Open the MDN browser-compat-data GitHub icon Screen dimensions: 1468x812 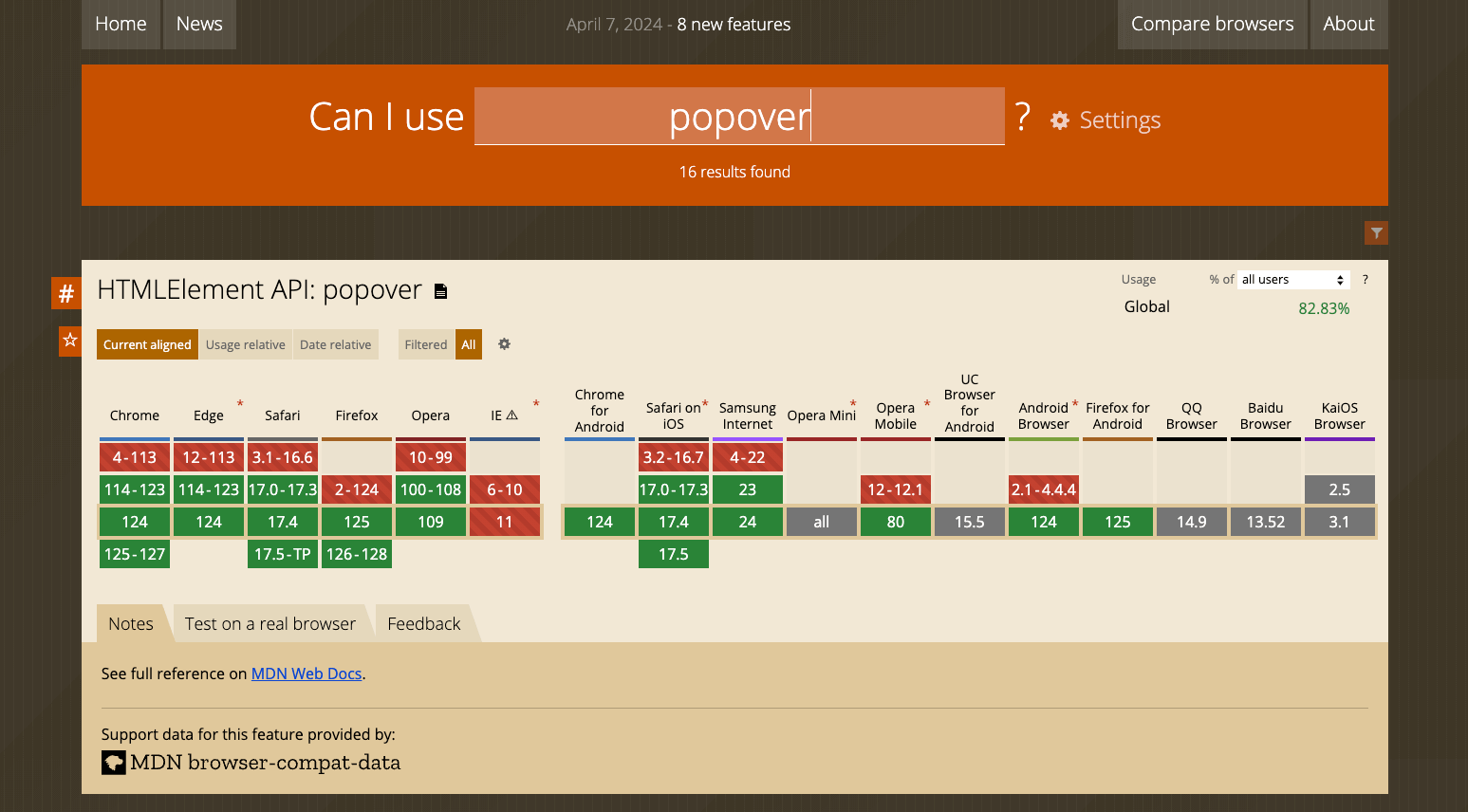114,762
